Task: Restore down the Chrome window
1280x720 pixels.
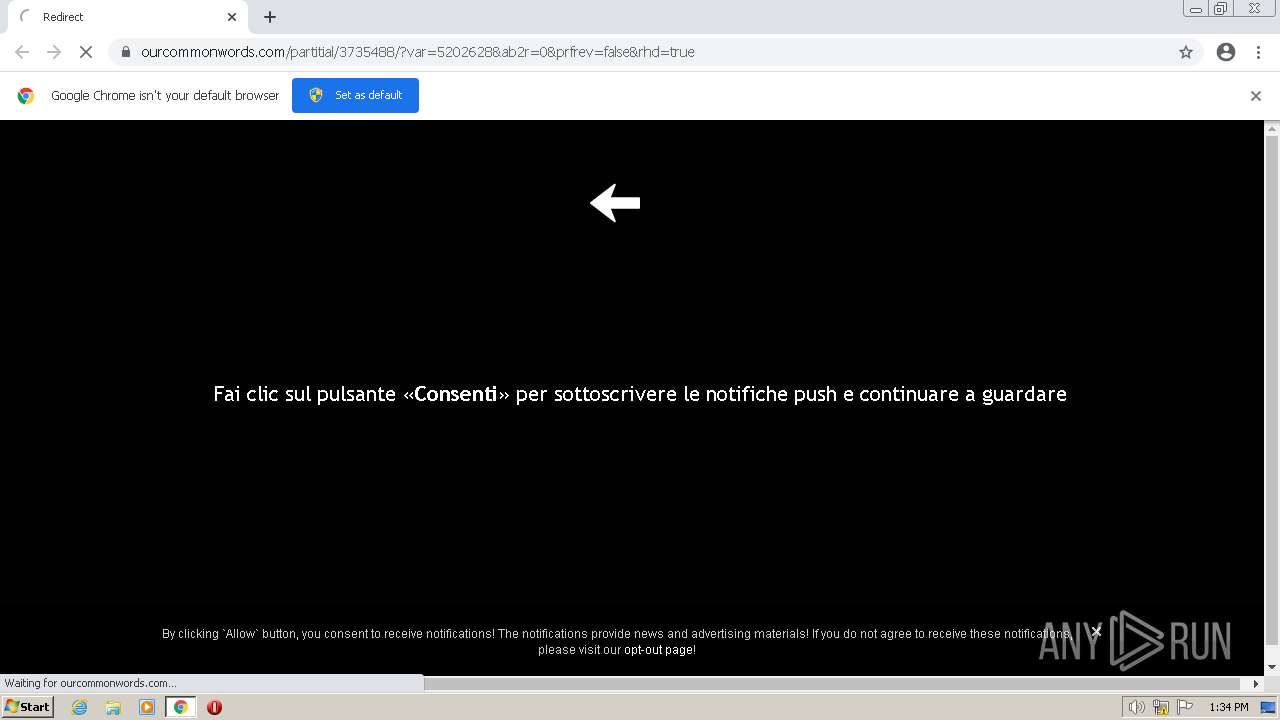Action: tap(1221, 9)
